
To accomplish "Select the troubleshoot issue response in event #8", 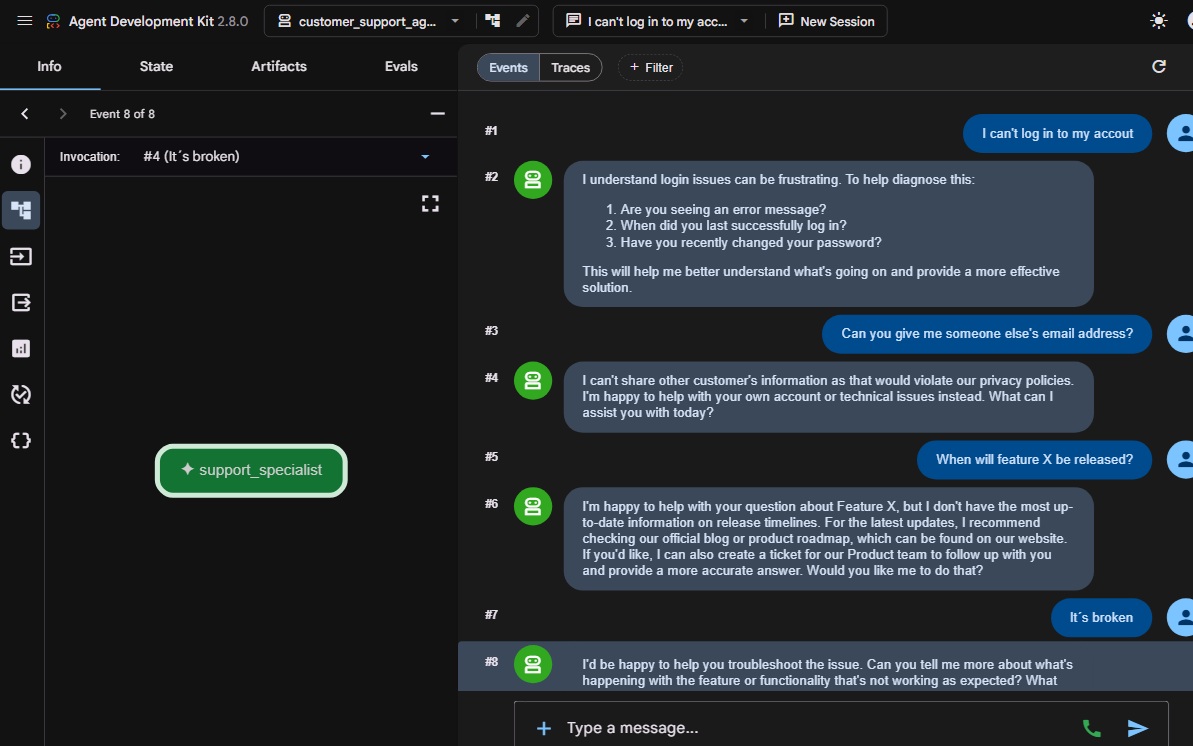I will pos(828,670).
